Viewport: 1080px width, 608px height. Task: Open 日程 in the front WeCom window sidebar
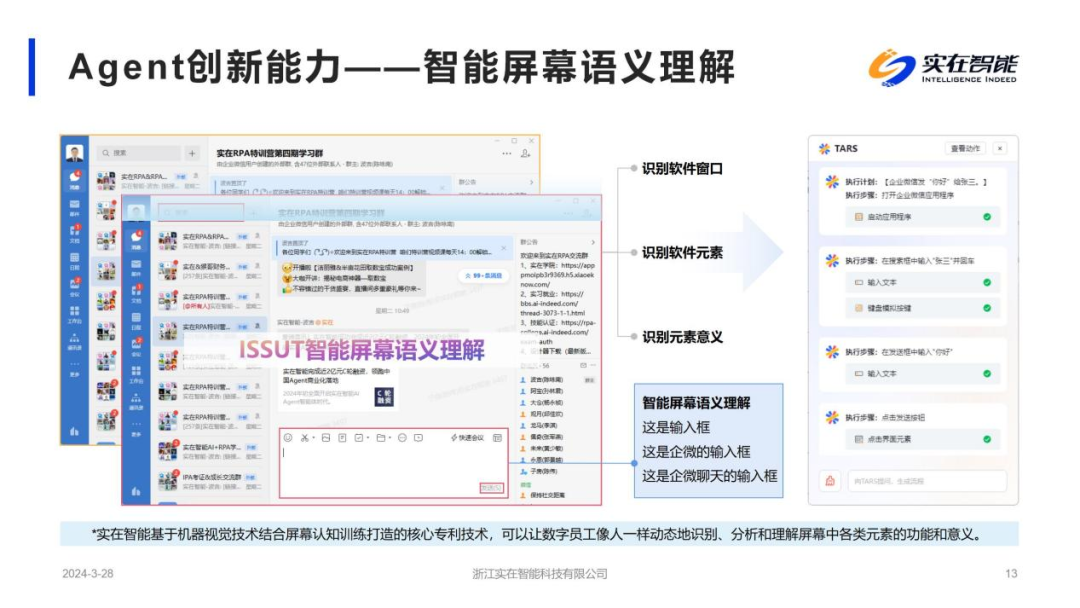pyautogui.click(x=136, y=321)
